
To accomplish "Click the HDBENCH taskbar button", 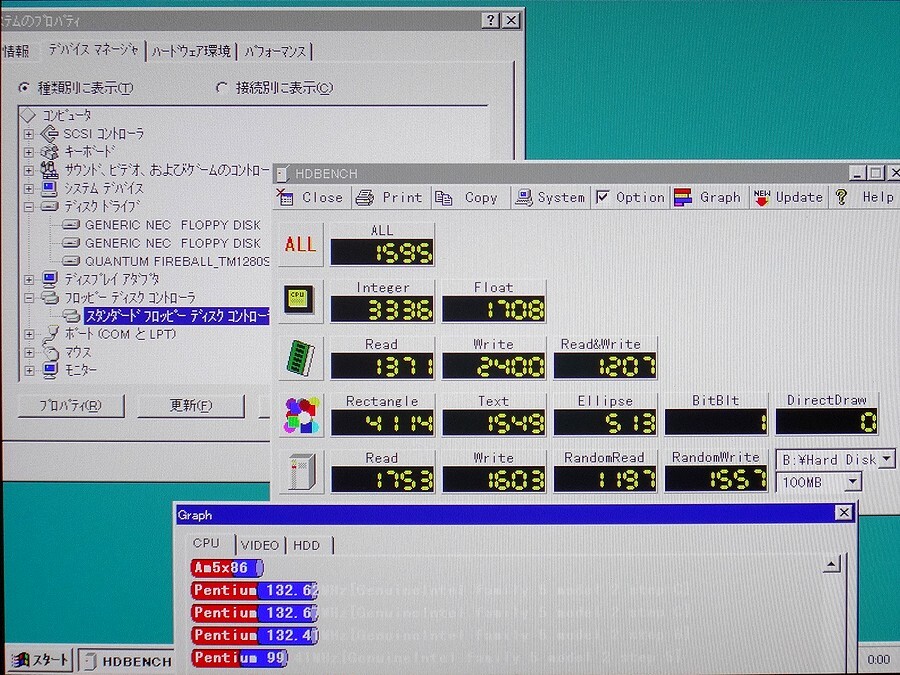I will (126, 661).
